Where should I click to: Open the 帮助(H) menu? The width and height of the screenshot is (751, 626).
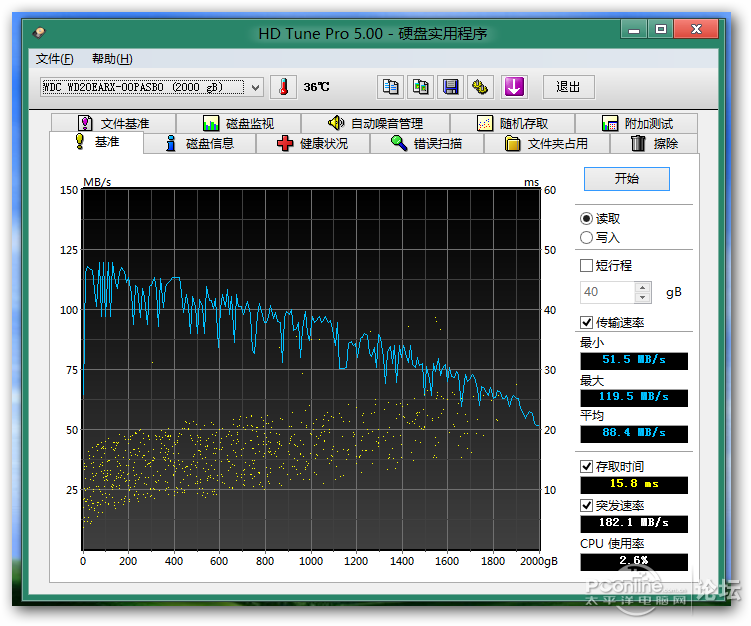(x=111, y=59)
